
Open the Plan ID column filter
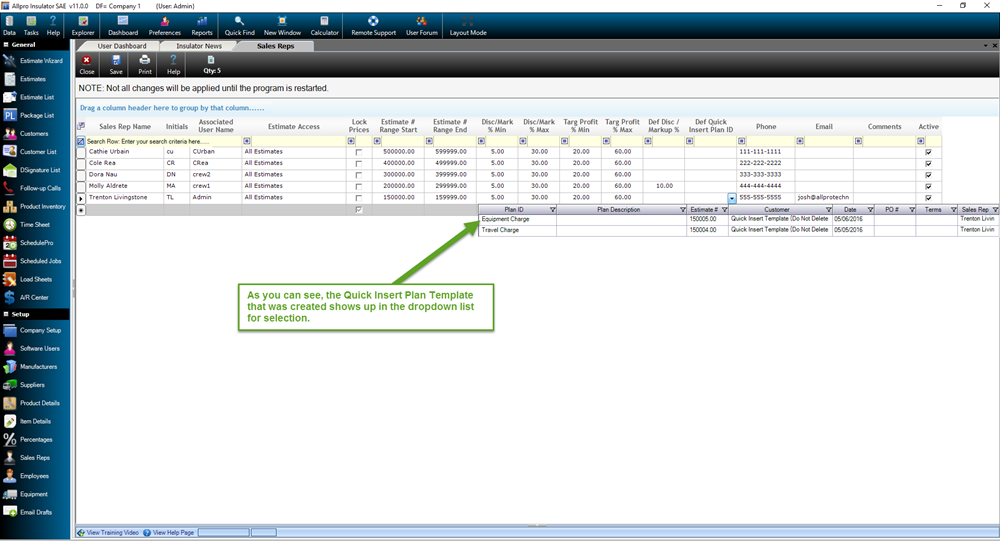click(552, 210)
